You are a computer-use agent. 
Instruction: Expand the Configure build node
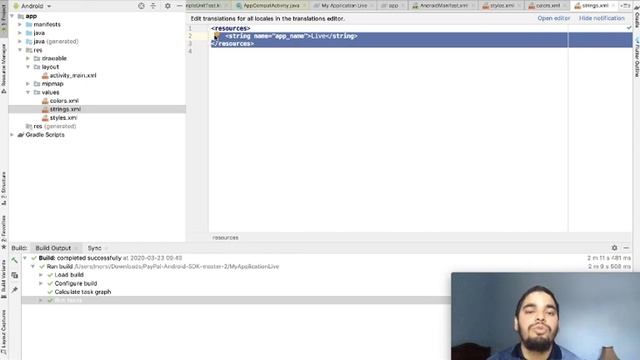click(41, 284)
